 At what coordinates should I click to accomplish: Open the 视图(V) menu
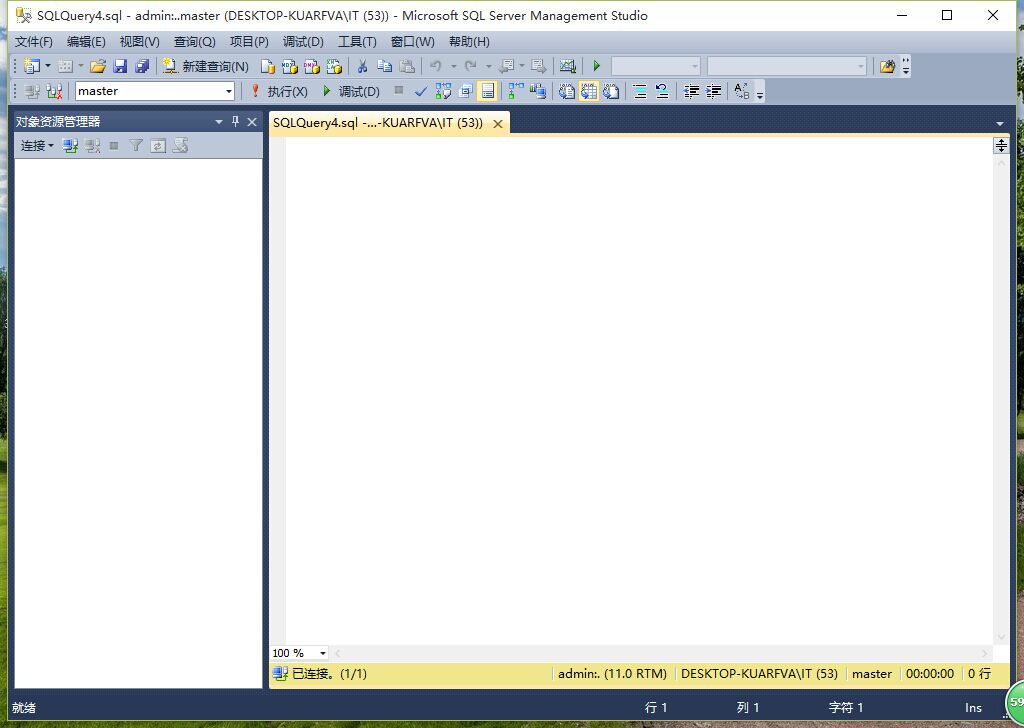click(x=139, y=42)
